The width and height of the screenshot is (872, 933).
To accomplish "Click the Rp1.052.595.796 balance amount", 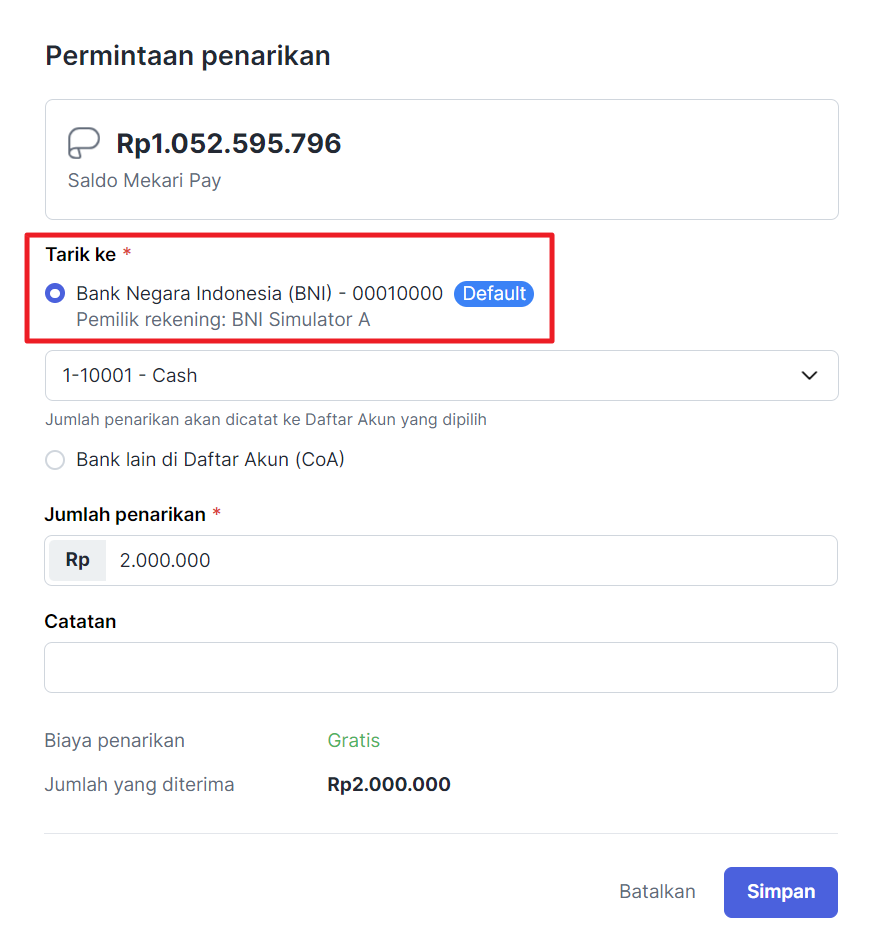I will (x=229, y=144).
